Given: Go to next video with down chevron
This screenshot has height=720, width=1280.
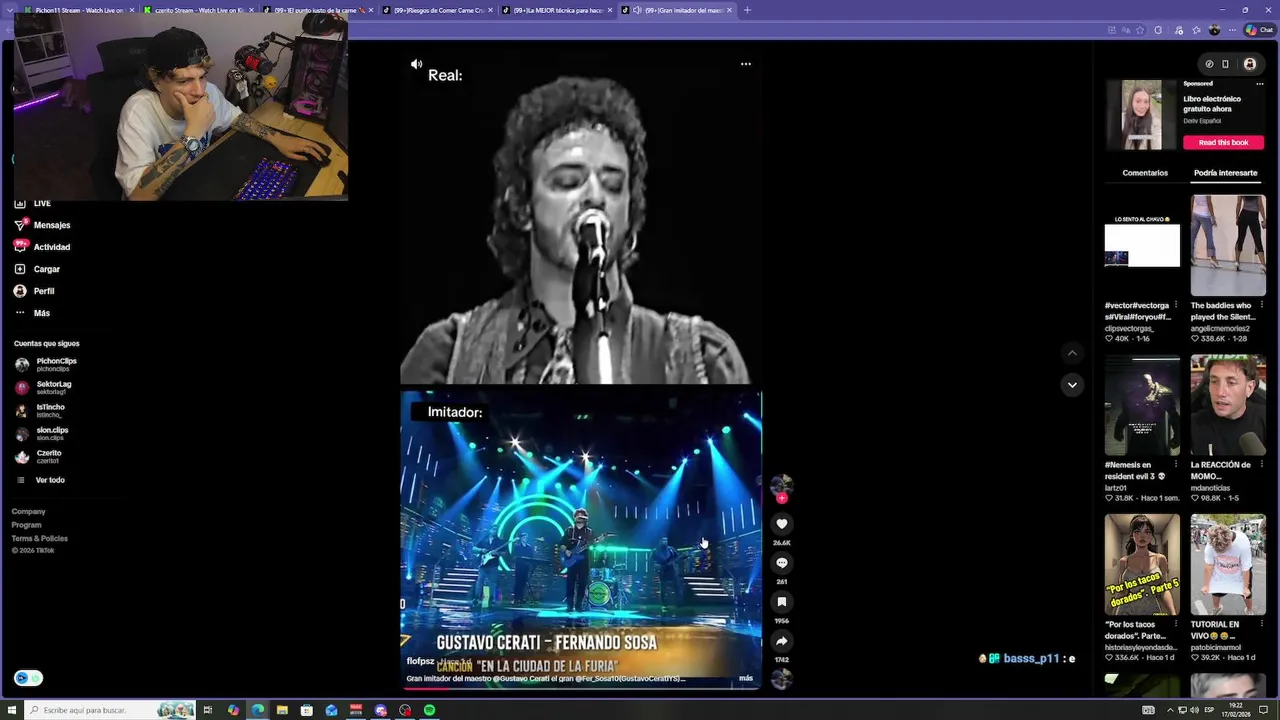Looking at the screenshot, I should [1072, 385].
